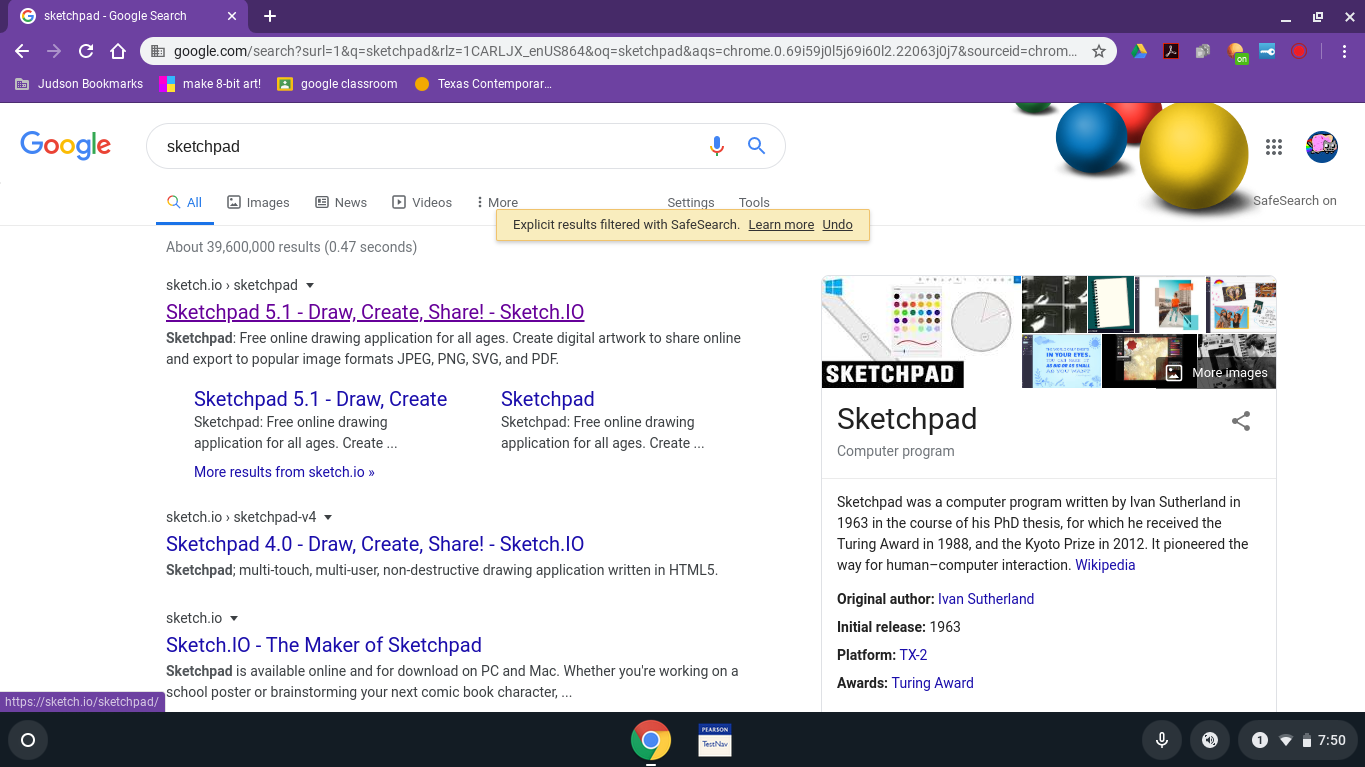This screenshot has height=767, width=1365.
Task: Start voice search with the microphone icon
Action: [x=716, y=146]
